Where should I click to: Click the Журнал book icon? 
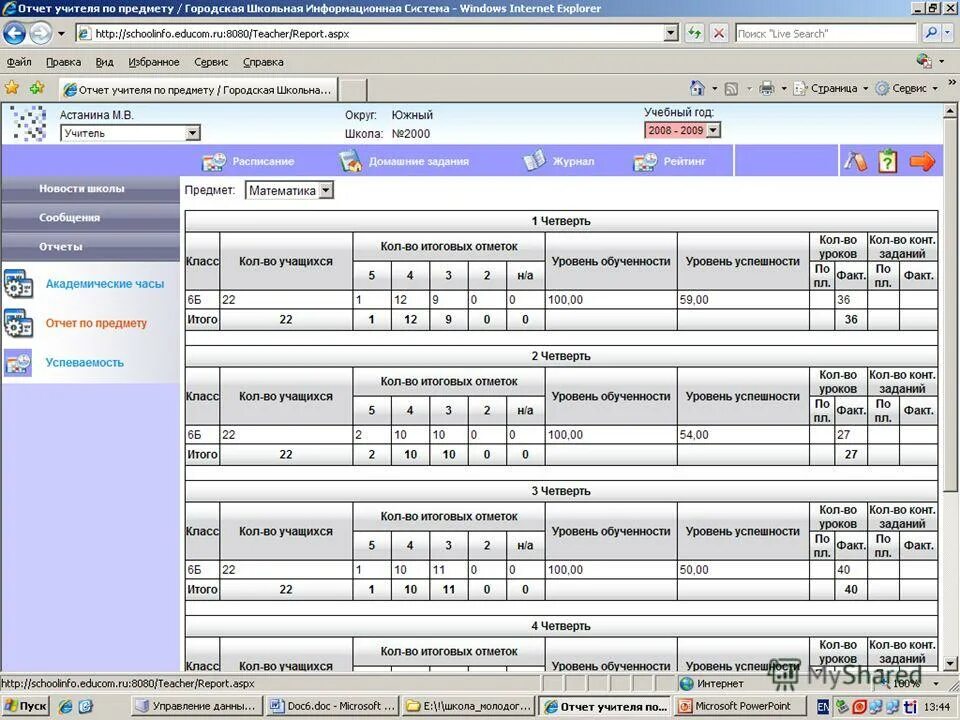534,161
